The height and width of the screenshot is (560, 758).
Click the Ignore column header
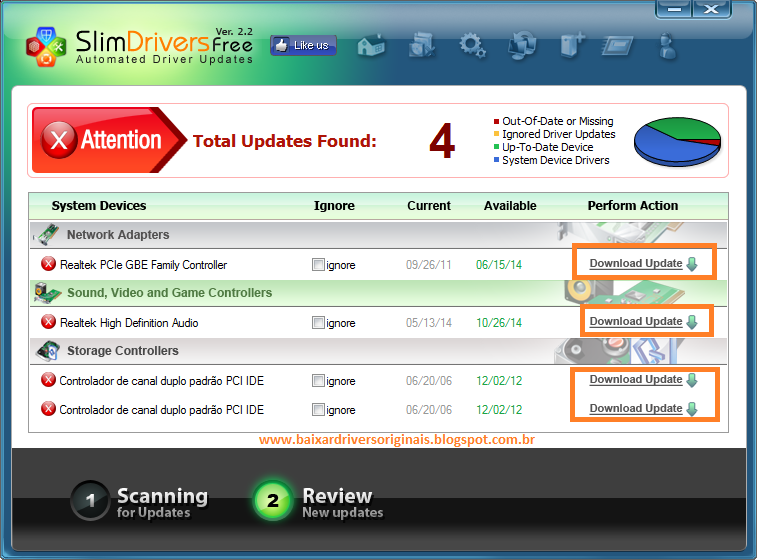(334, 206)
